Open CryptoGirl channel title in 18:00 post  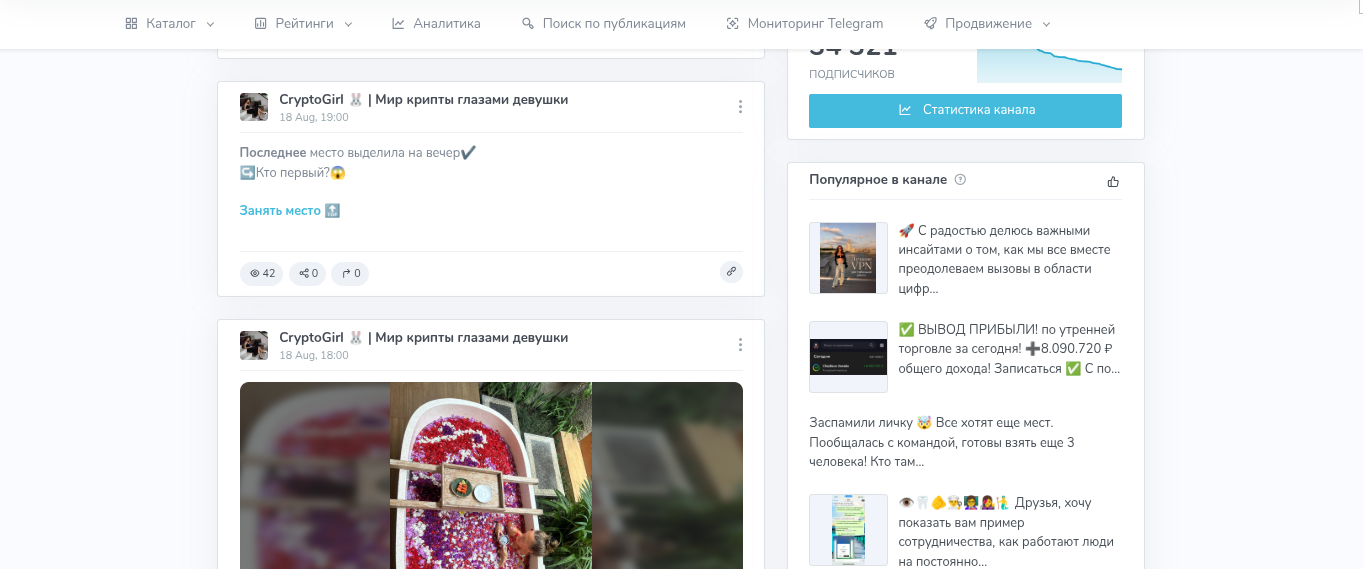point(424,337)
